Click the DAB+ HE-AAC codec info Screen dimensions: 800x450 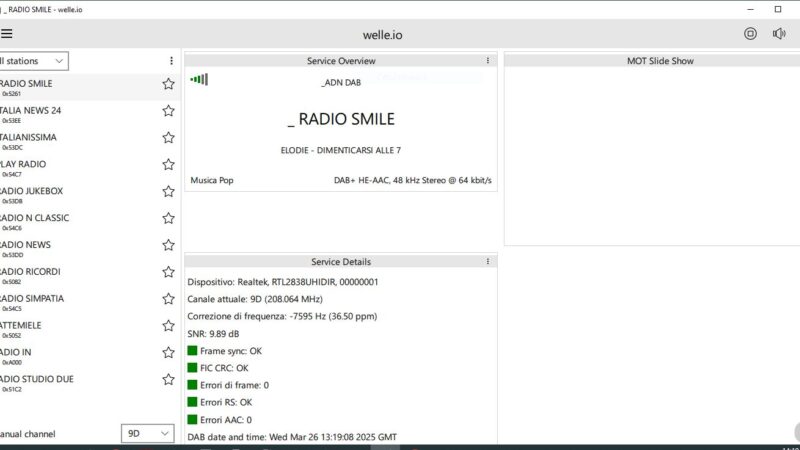click(x=413, y=180)
